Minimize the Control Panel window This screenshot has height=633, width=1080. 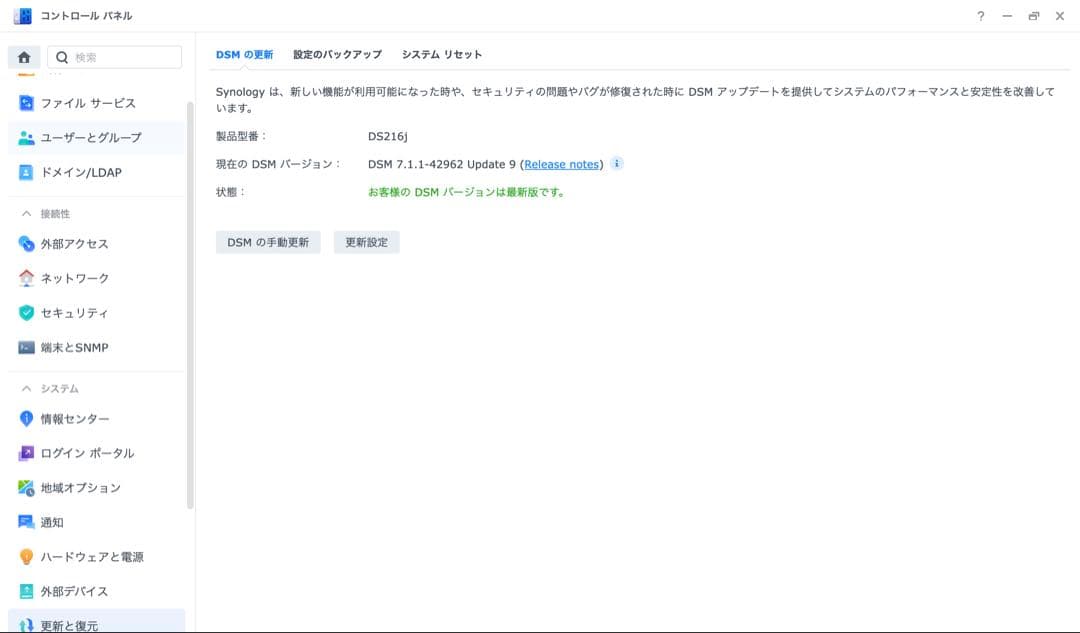coord(1007,16)
